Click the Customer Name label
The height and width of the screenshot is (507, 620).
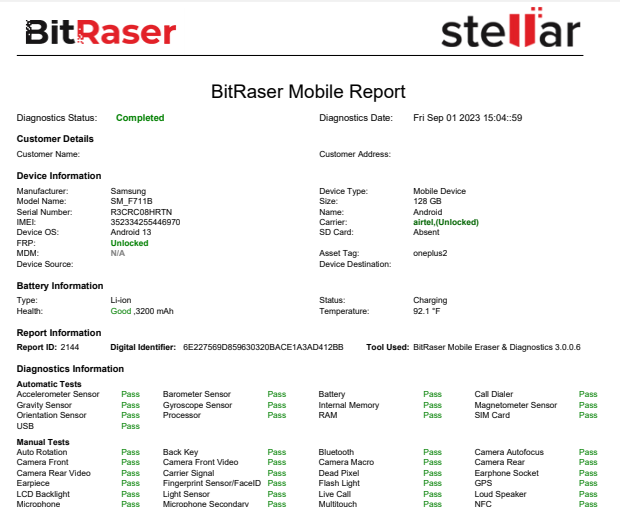(48, 154)
